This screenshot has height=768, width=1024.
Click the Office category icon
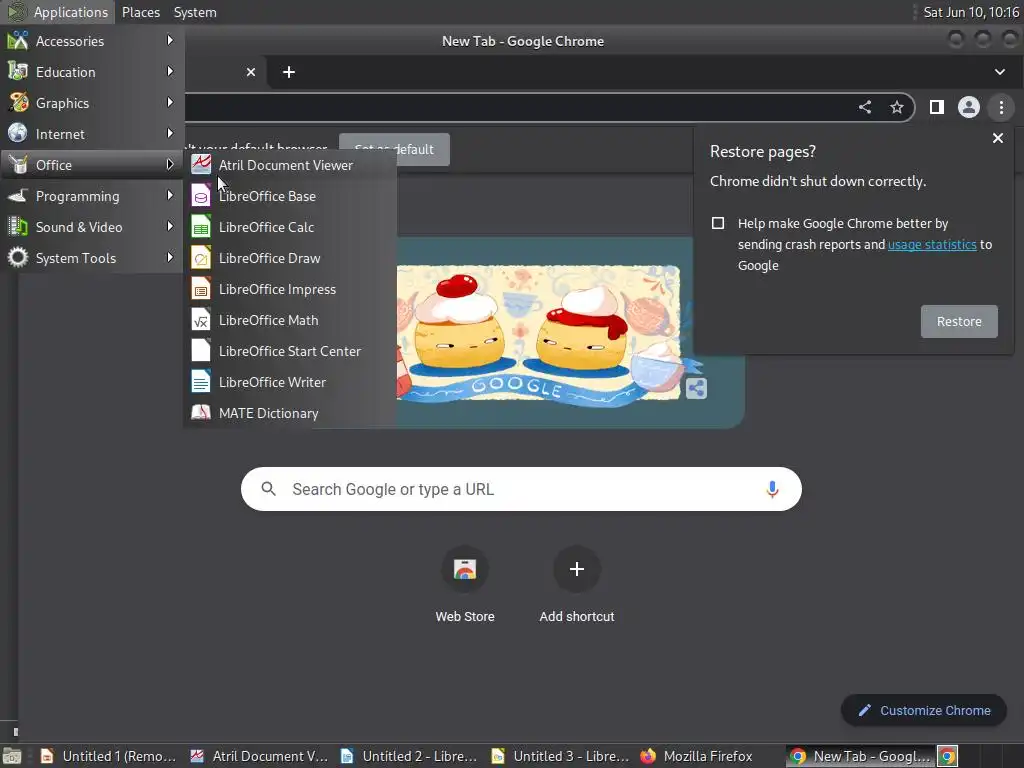tap(18, 165)
